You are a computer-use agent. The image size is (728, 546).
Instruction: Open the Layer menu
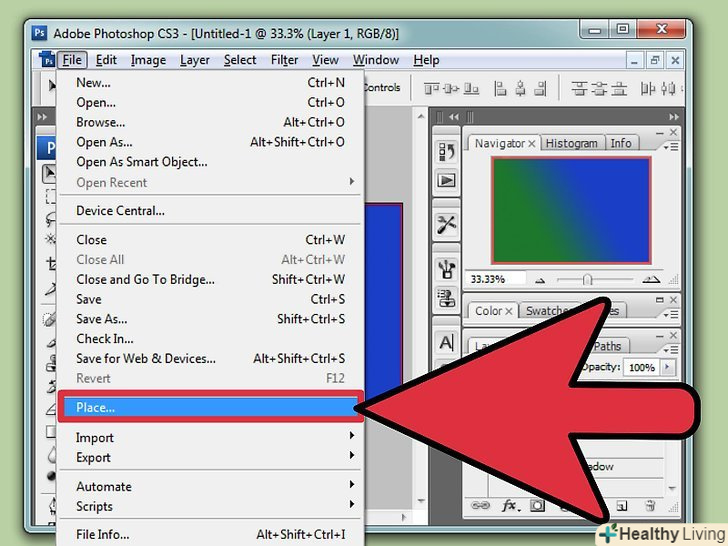click(x=195, y=60)
